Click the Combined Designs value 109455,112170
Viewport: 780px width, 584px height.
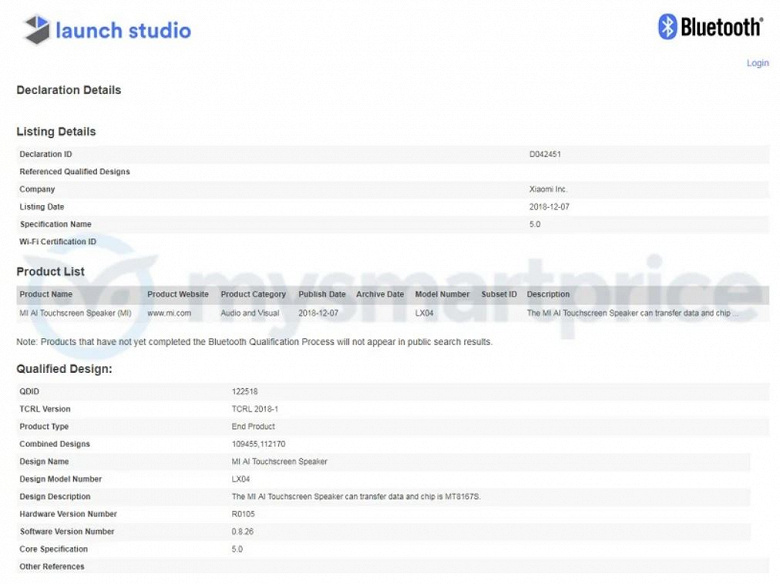click(258, 444)
